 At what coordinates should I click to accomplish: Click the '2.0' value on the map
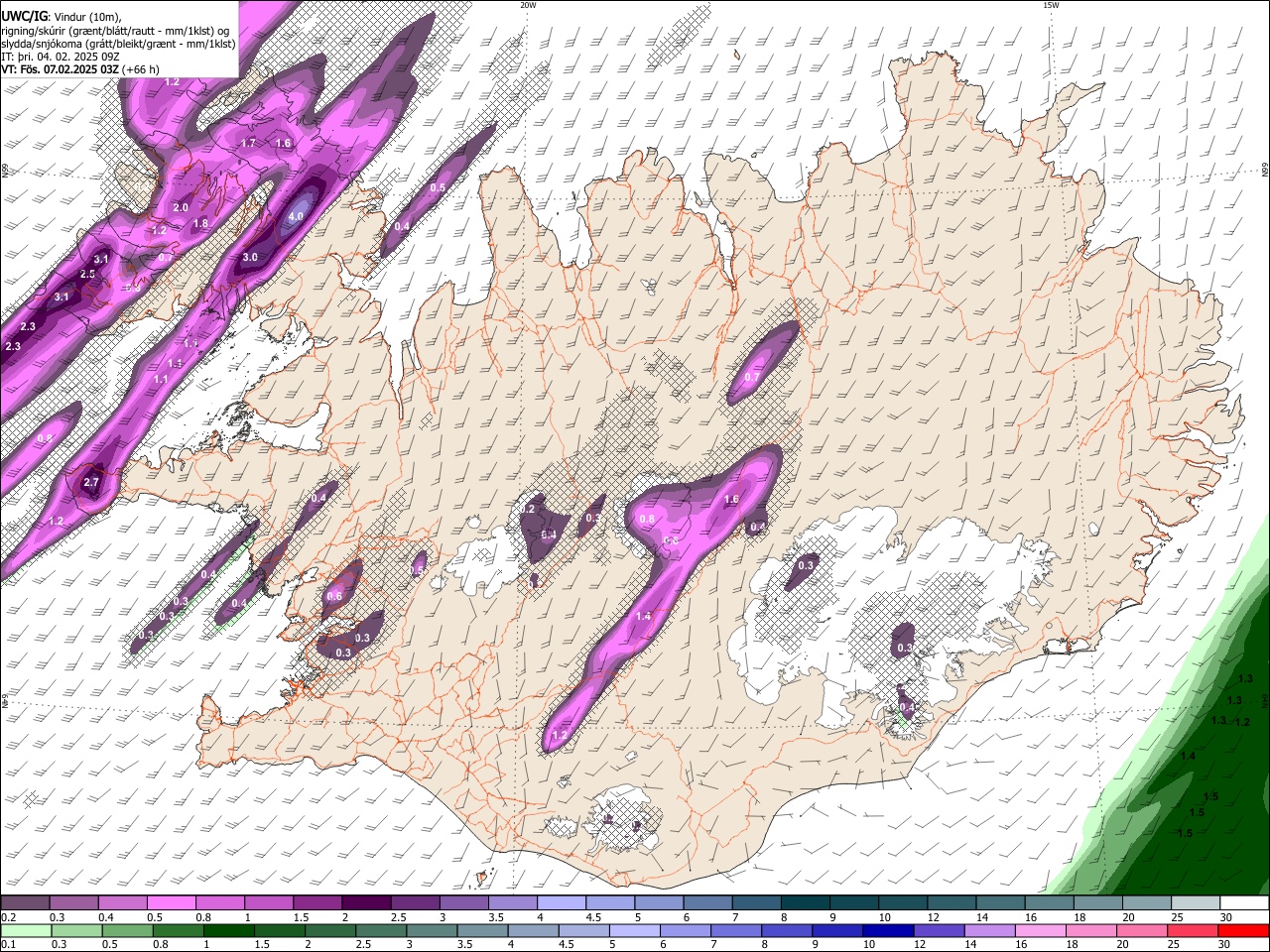181,207
